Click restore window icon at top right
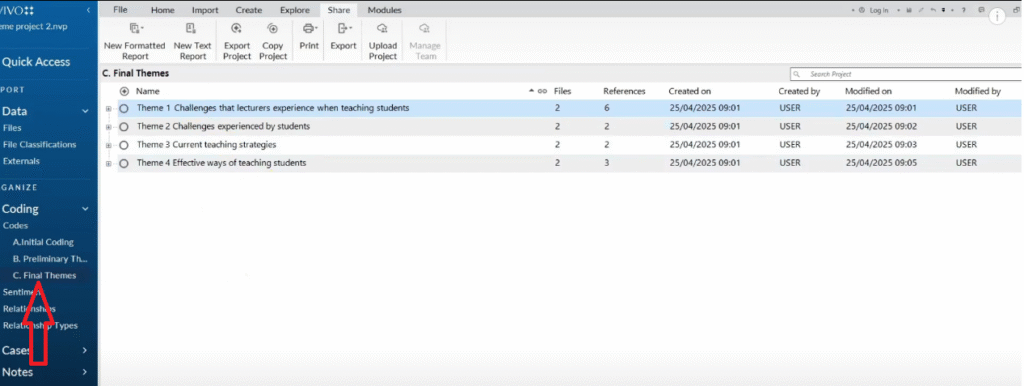 click(x=1016, y=10)
